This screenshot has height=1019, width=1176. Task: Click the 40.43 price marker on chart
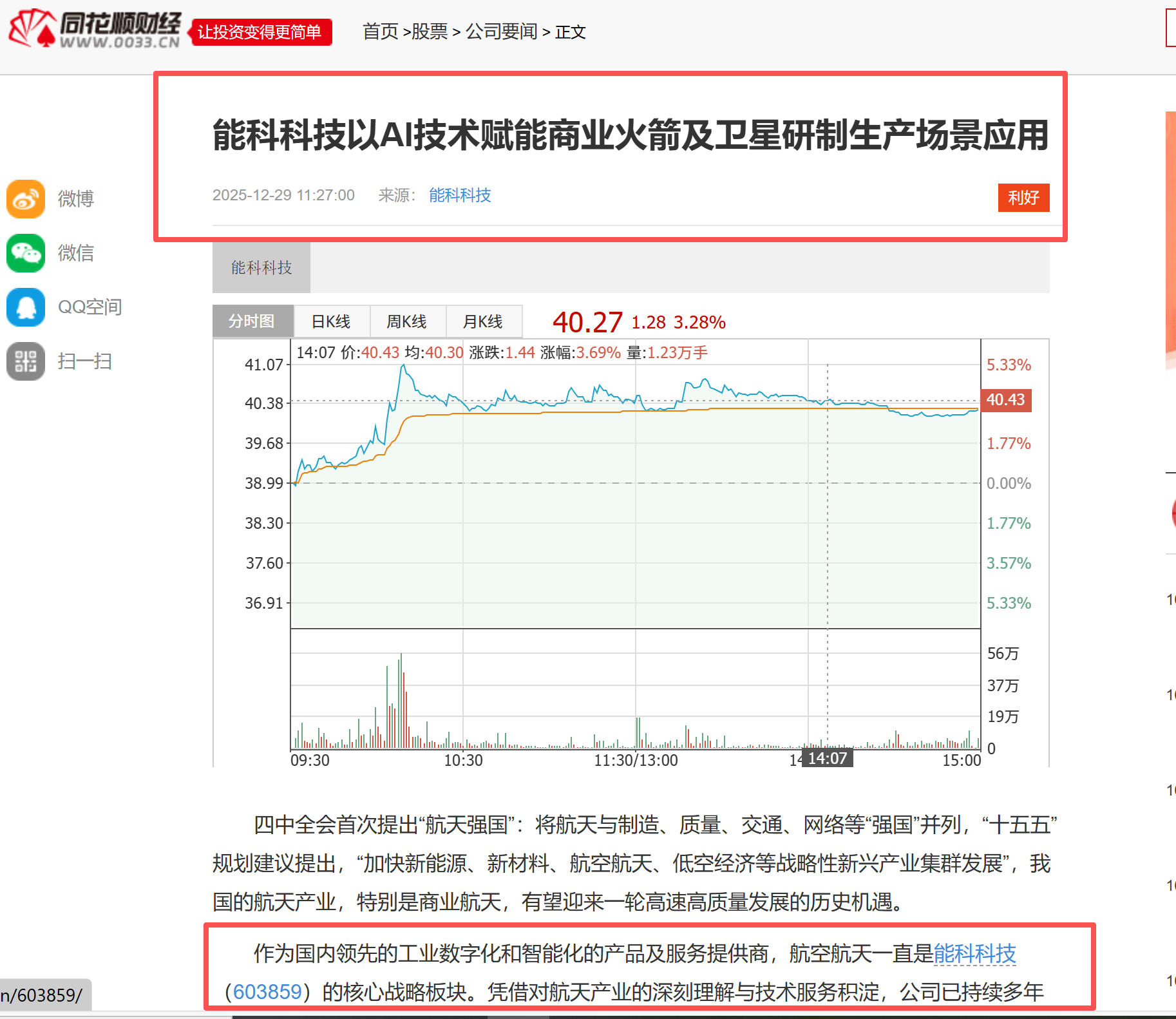(x=1006, y=400)
